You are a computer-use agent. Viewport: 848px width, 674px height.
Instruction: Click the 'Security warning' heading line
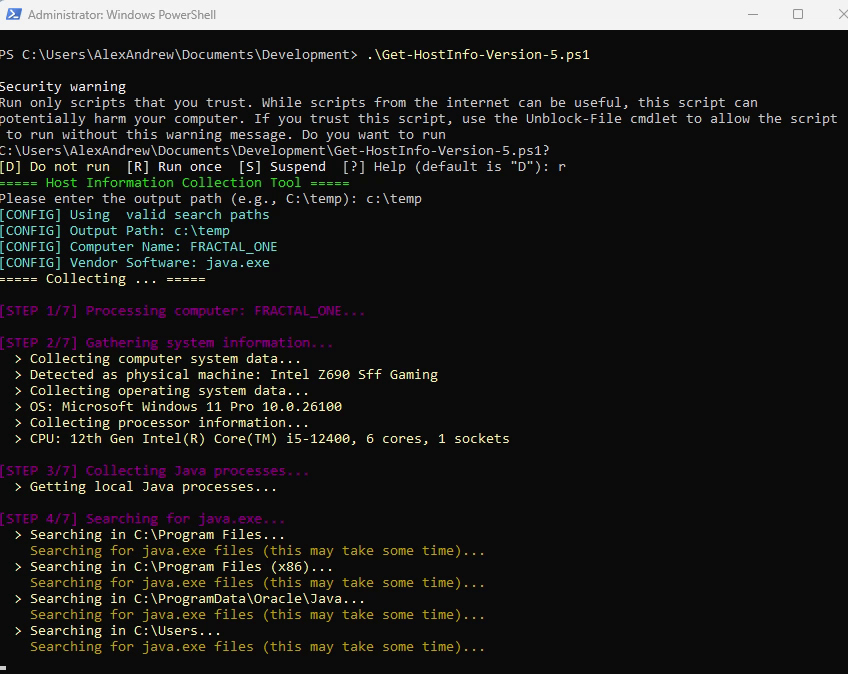(63, 87)
